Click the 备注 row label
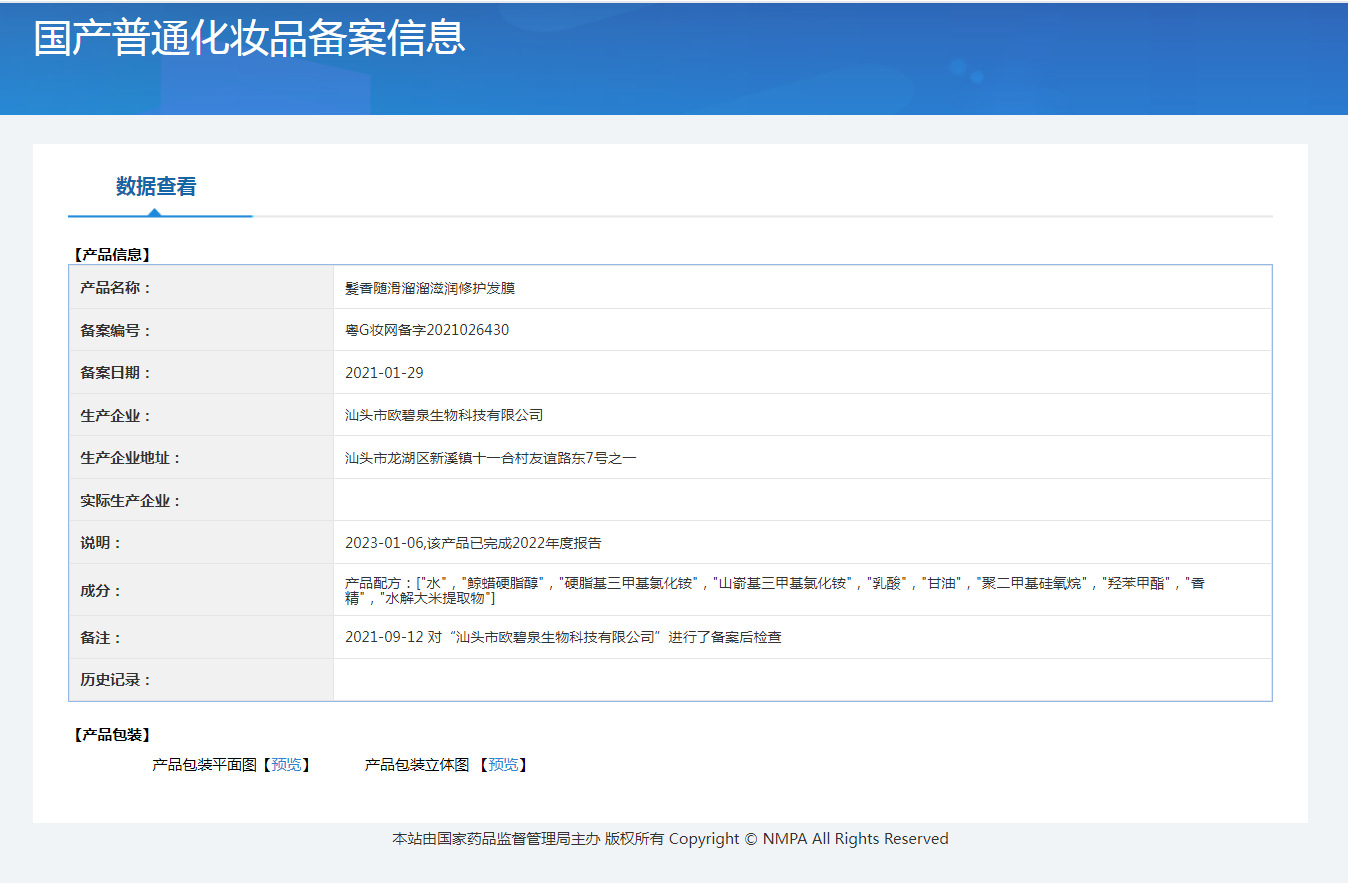Viewport: 1348px width, 883px height. pyautogui.click(x=101, y=637)
